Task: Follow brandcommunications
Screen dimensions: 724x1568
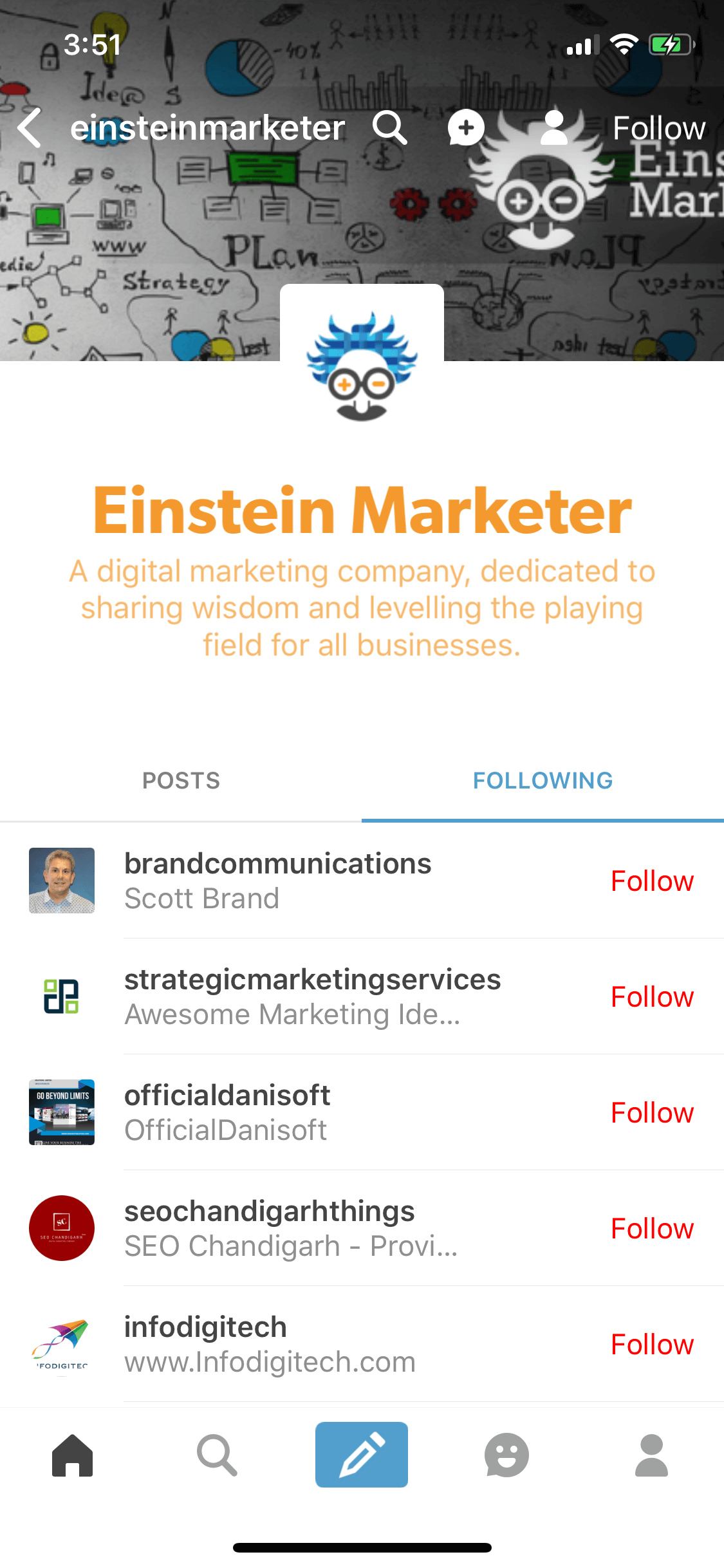Action: [x=652, y=881]
